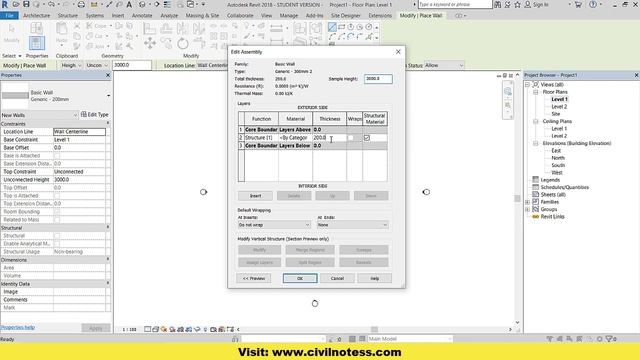Select the Start-End-Radius Arc draw tool
Image resolution: width=640 pixels, height=360 pixels.
tap(332, 37)
